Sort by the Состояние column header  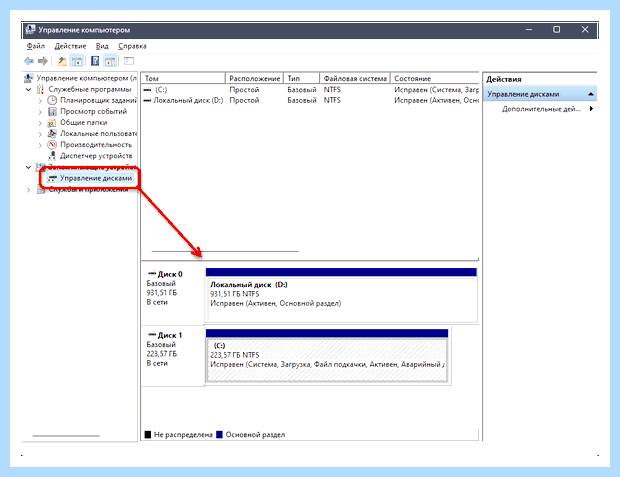pos(435,78)
